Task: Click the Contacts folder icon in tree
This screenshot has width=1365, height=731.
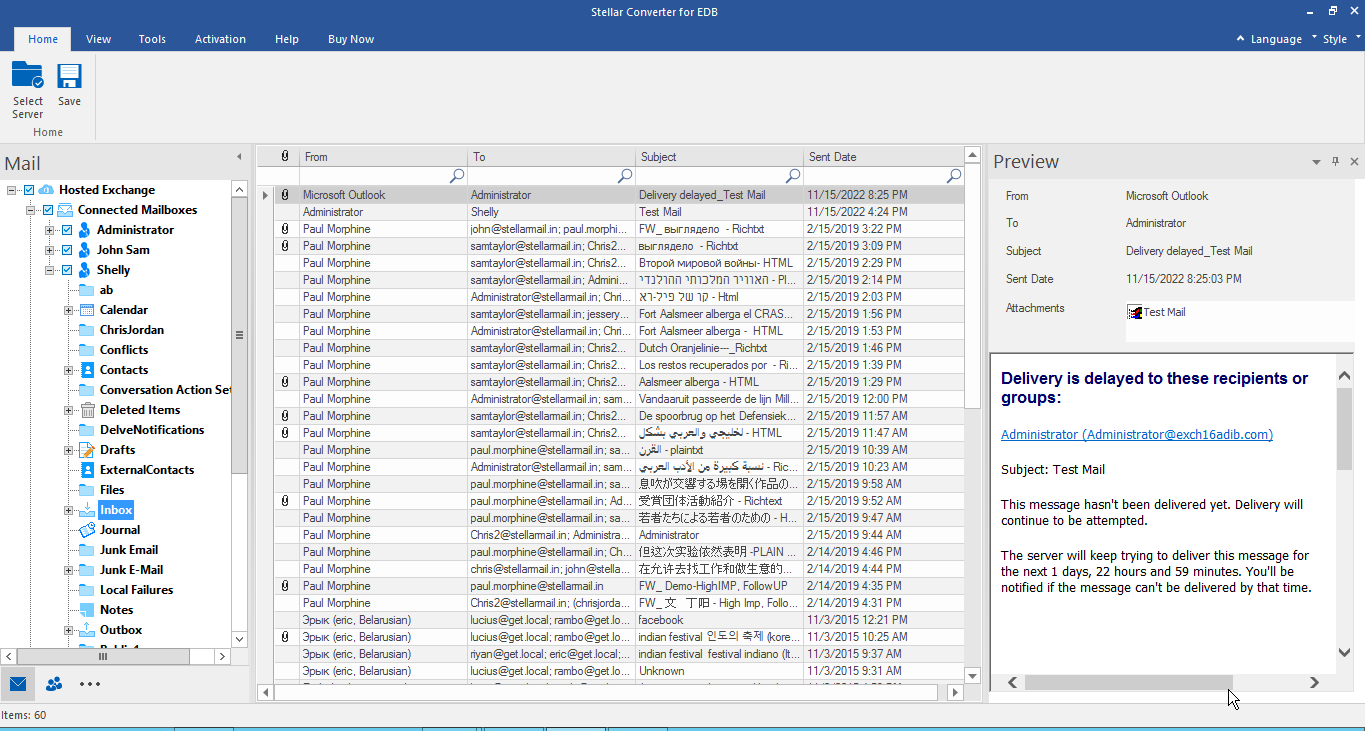Action: (87, 370)
